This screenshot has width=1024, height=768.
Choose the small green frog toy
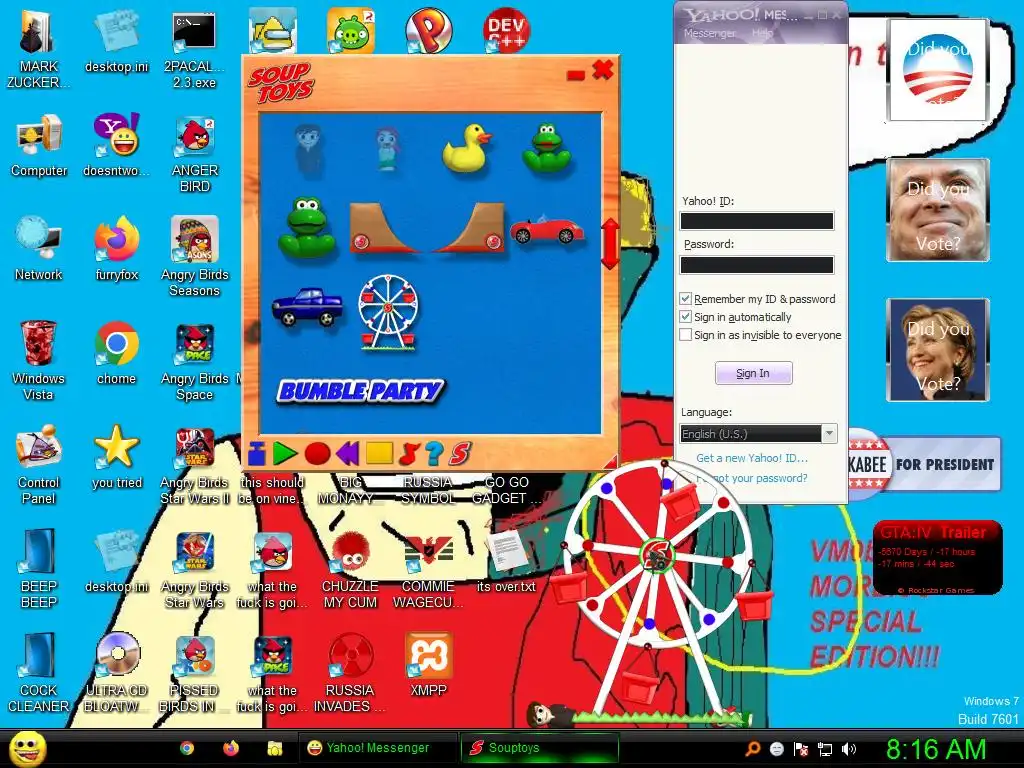547,148
